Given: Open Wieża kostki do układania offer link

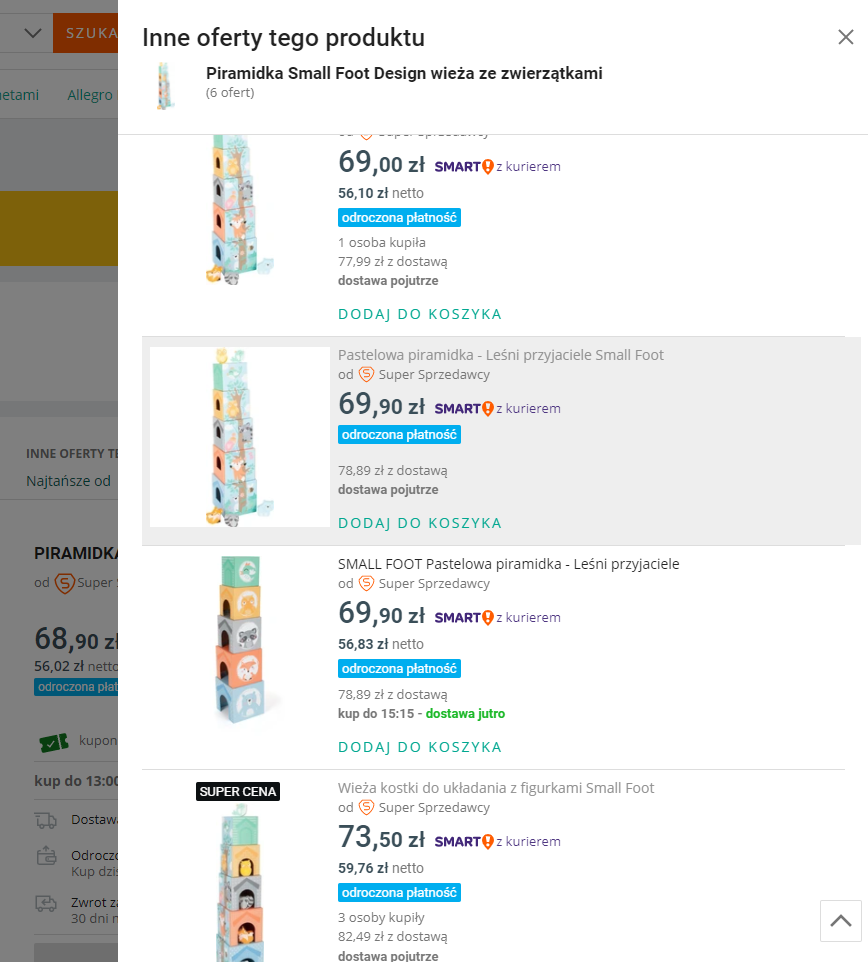Looking at the screenshot, I should 496,788.
